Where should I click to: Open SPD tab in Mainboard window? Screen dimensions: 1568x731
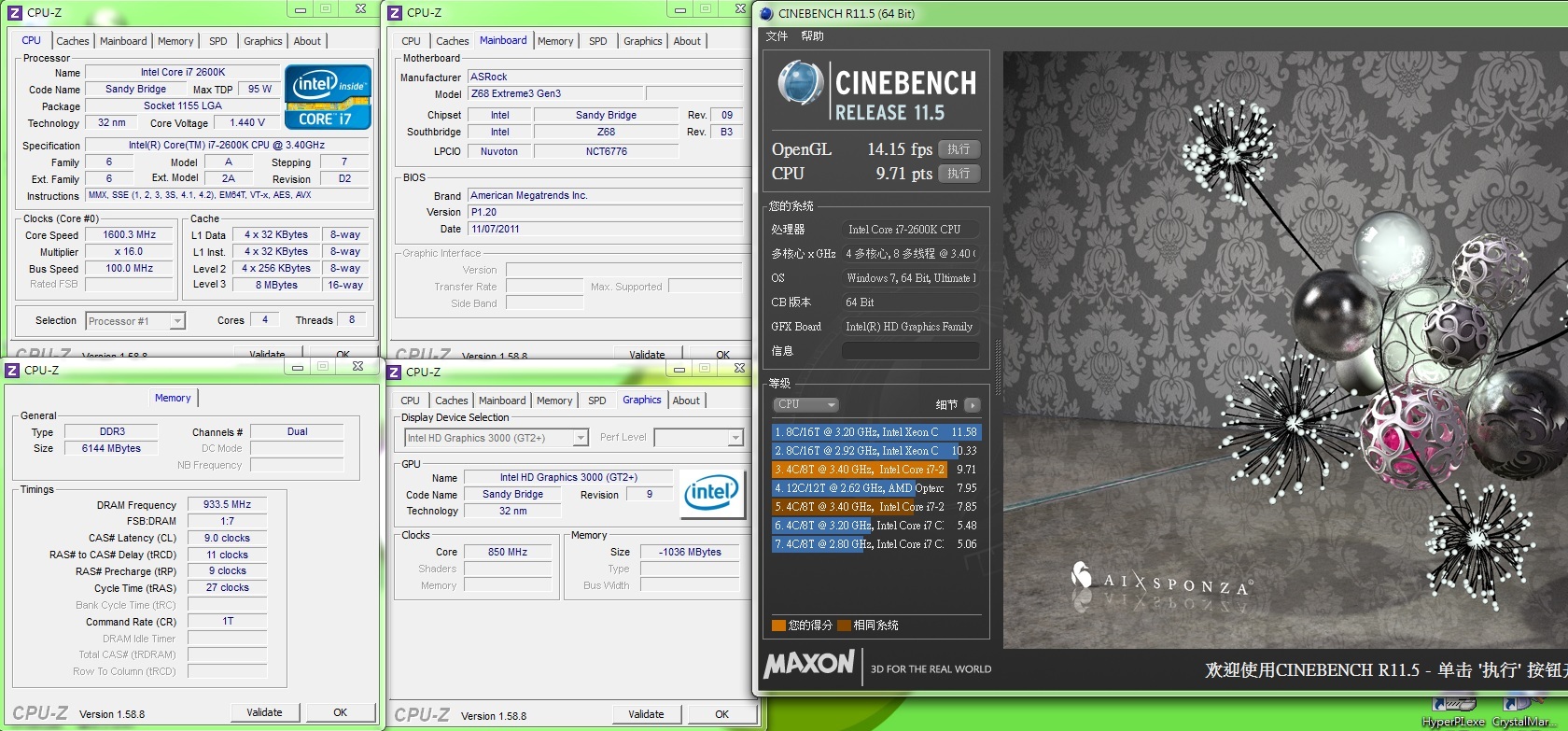tap(598, 41)
